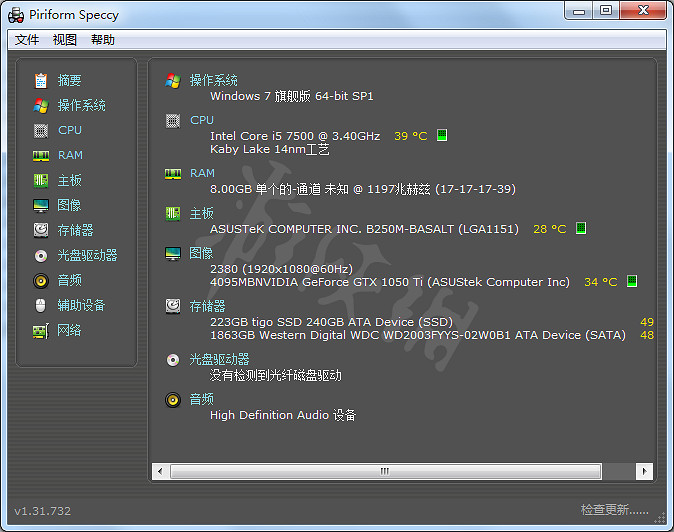Screen dimensions: 674x532
Task: Open the 网络 network card sidebar icon
Action: [x=41, y=330]
